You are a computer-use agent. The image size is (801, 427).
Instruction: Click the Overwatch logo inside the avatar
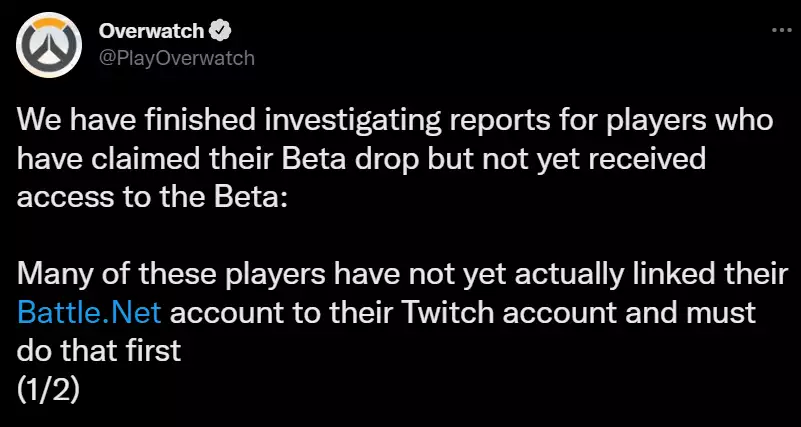[46, 46]
